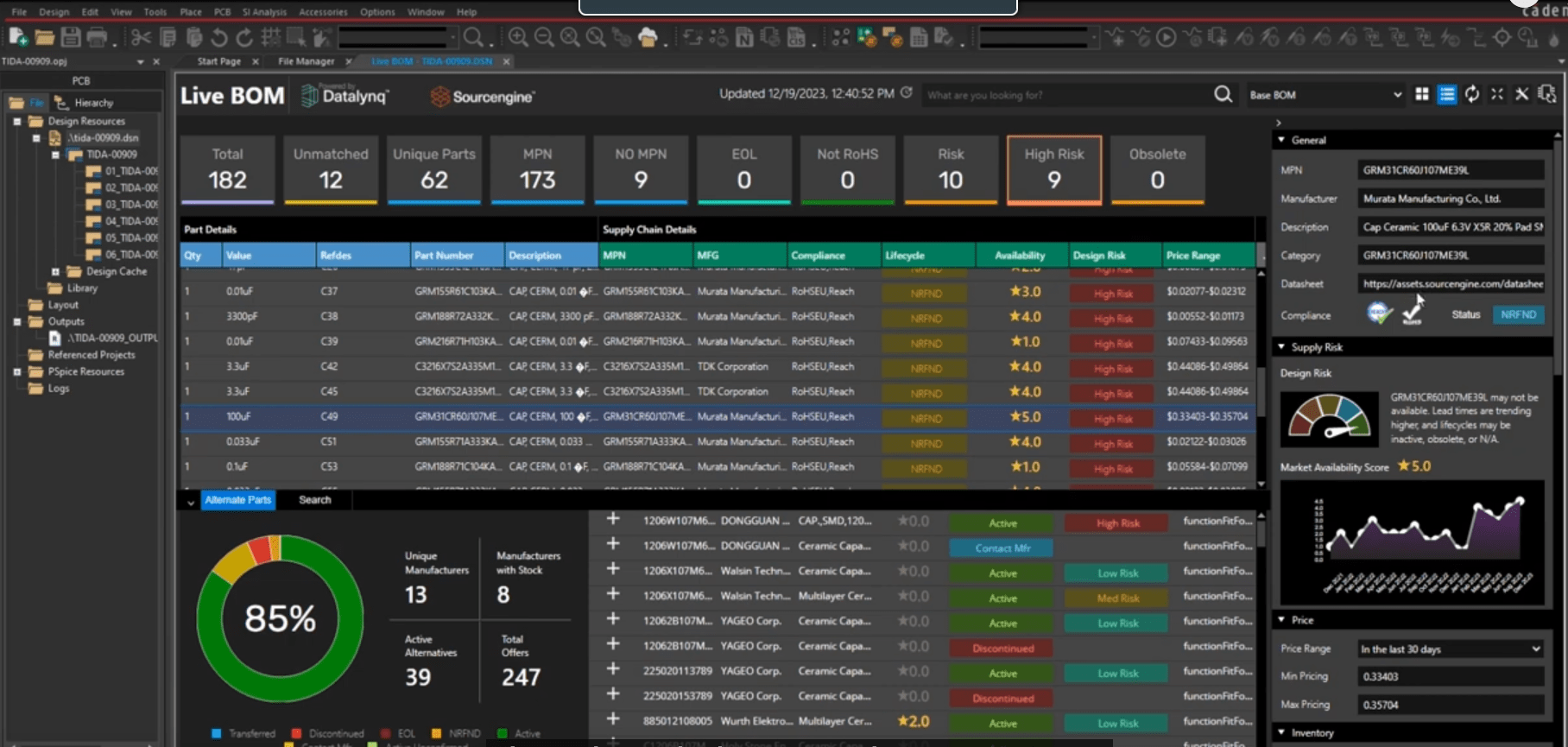Collapse the Design Resources tree node

tap(17, 122)
